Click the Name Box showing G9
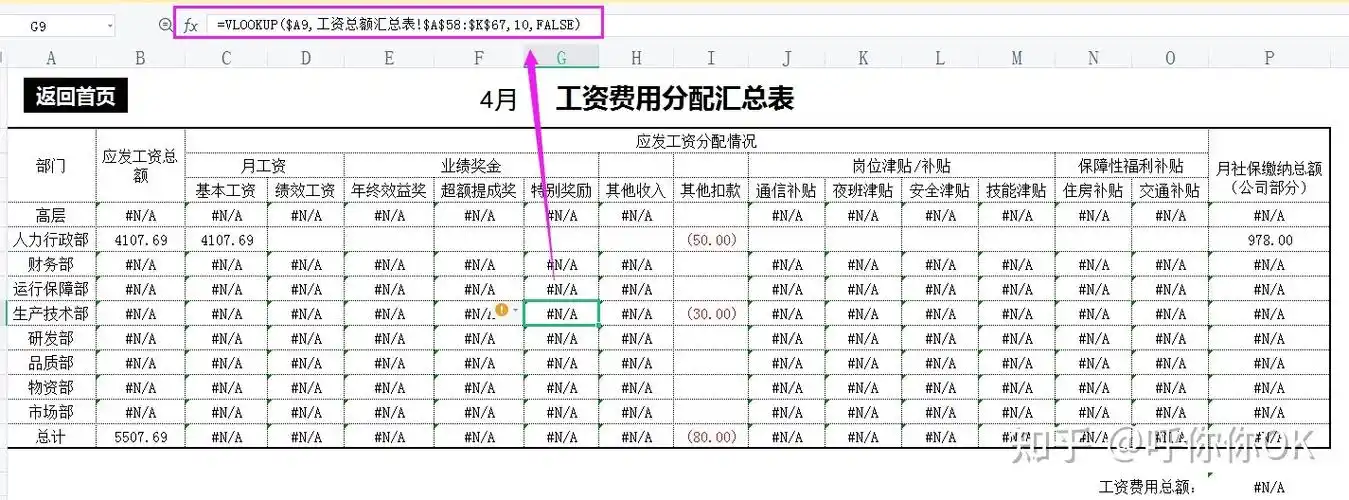The image size is (1349, 500). (x=58, y=26)
